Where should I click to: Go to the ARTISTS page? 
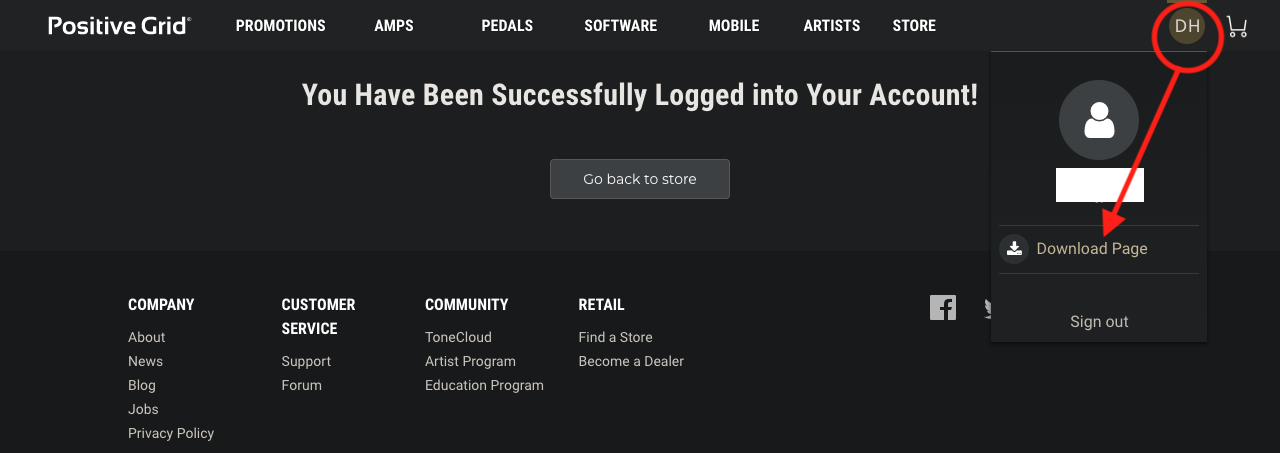tap(832, 26)
